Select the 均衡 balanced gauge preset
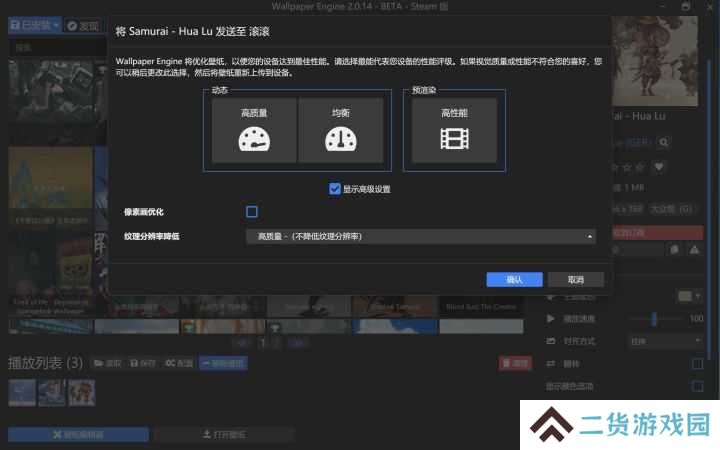The height and width of the screenshot is (450, 720). pos(340,130)
